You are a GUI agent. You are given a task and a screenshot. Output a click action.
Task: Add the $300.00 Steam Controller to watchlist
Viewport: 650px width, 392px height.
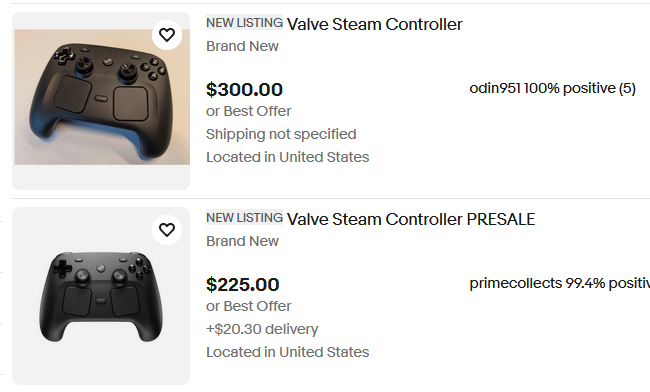click(x=167, y=35)
